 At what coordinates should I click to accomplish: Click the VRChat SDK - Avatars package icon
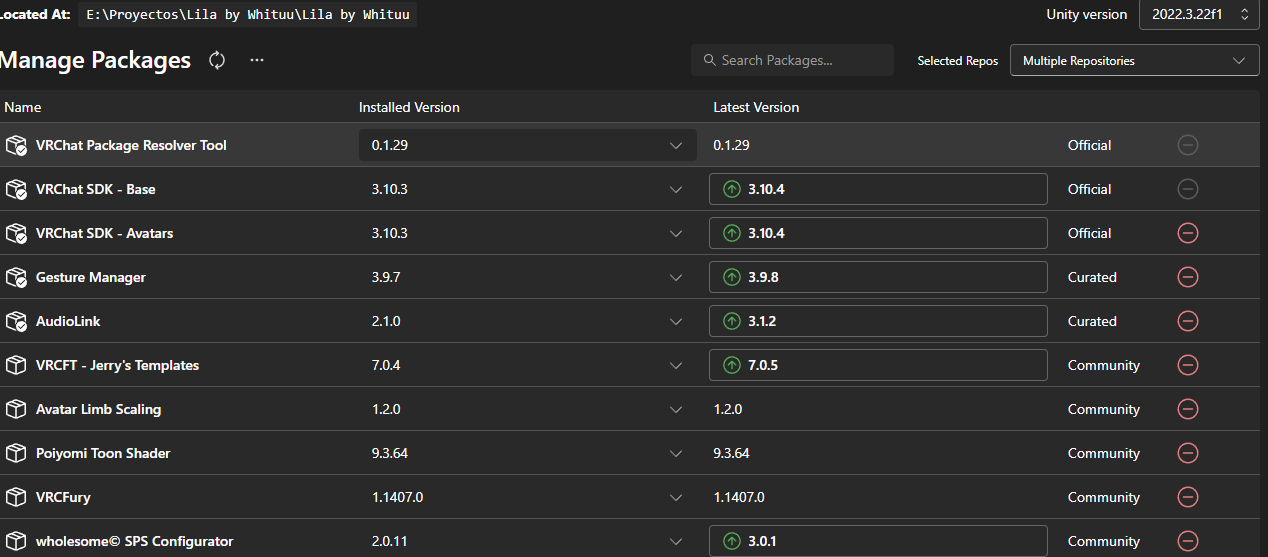[x=16, y=233]
